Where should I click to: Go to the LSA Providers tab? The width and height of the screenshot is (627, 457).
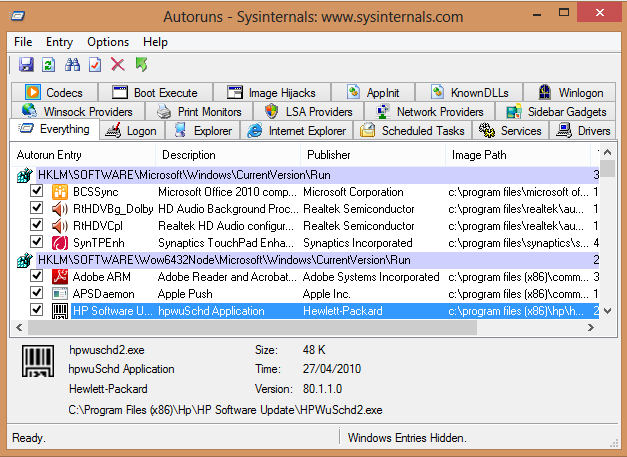click(308, 111)
